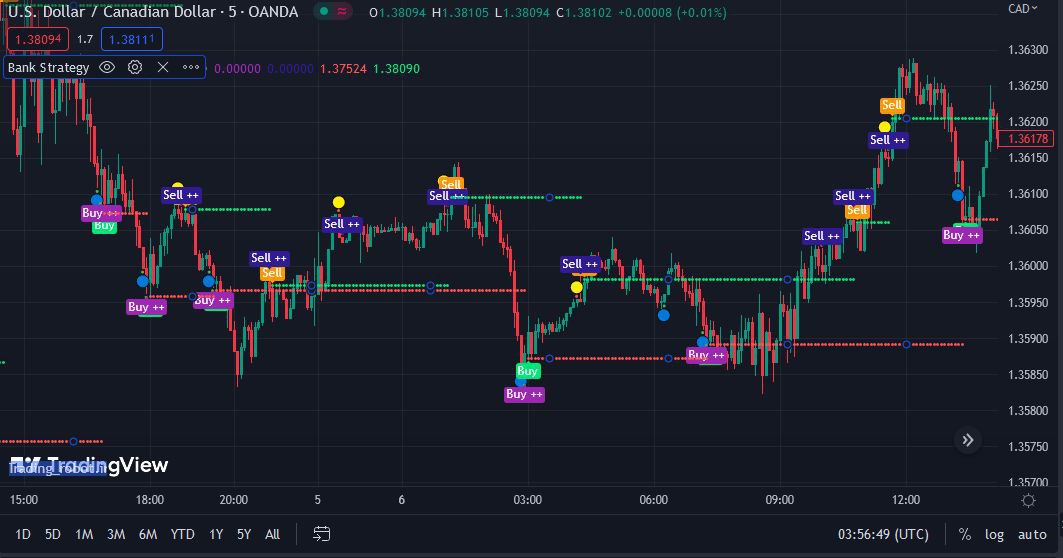Hide the Bank Strategy indicator
This screenshot has height=558, width=1063.
coord(107,67)
